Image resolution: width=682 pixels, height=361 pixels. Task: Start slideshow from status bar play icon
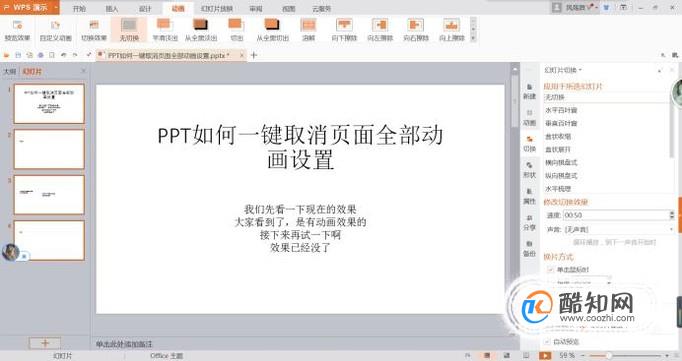click(545, 355)
